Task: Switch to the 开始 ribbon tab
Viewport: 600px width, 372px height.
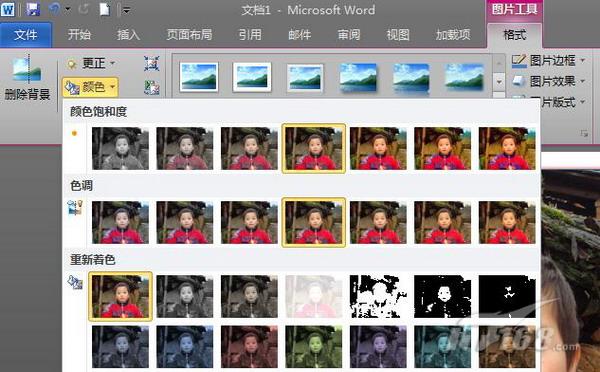Action: pyautogui.click(x=79, y=35)
